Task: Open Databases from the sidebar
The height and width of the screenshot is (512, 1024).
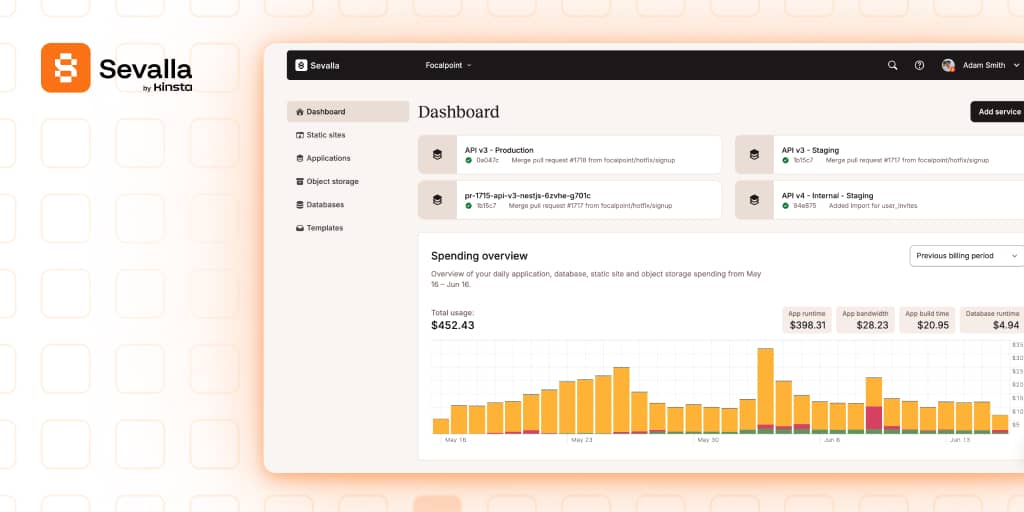Action: click(x=325, y=205)
